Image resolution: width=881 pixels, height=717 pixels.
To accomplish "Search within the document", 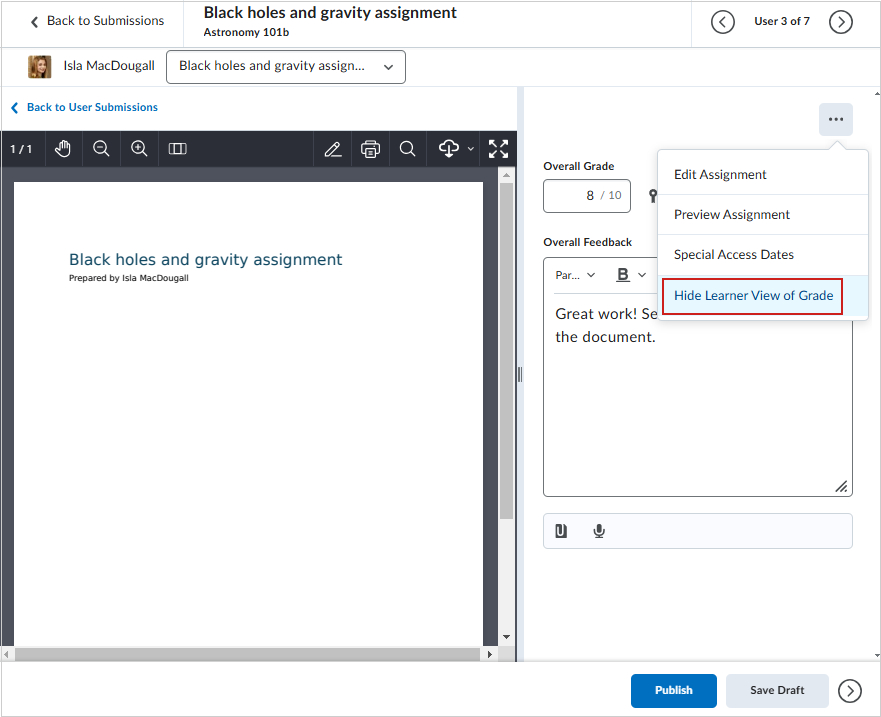I will tap(407, 149).
